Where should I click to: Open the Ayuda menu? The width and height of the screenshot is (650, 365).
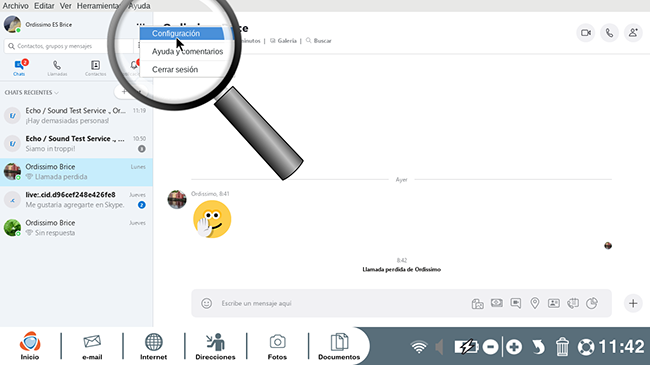pyautogui.click(x=139, y=6)
